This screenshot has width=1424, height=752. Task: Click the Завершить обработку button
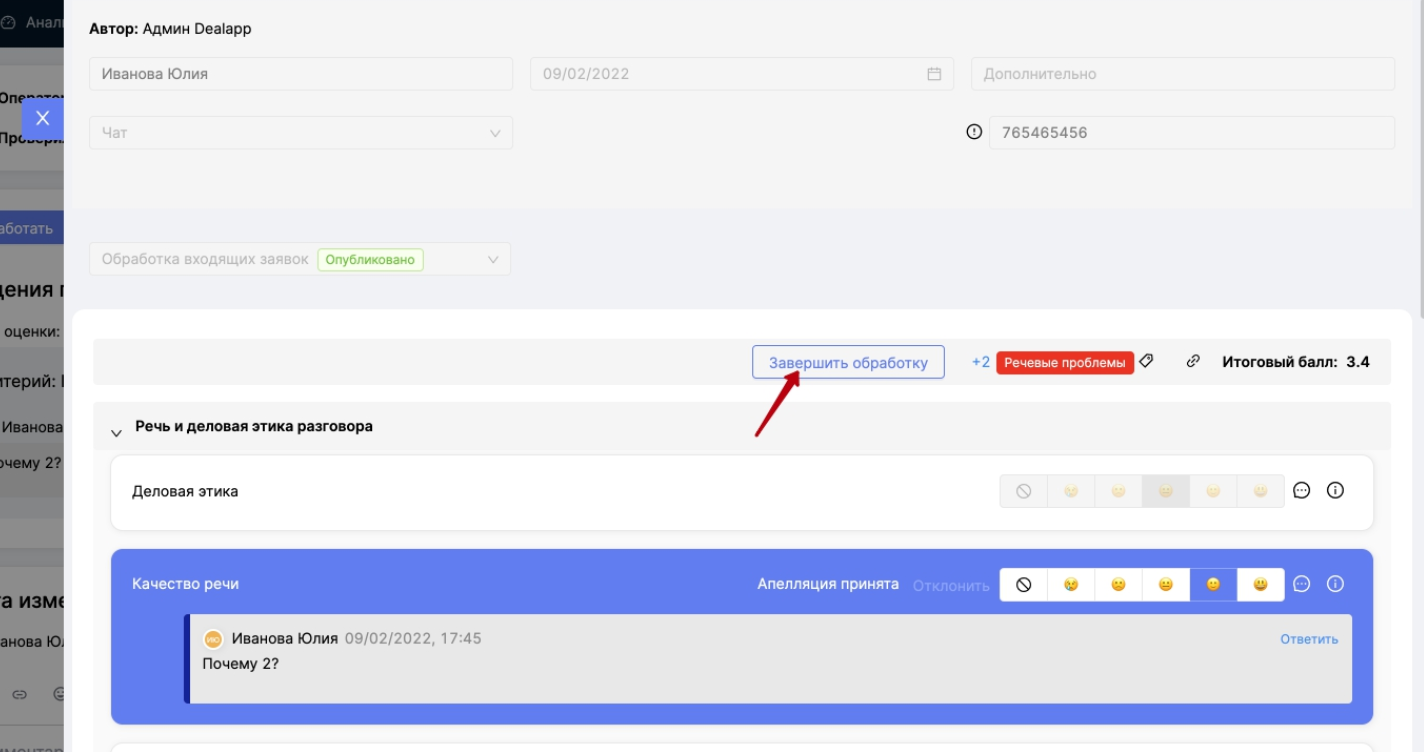pyautogui.click(x=848, y=363)
